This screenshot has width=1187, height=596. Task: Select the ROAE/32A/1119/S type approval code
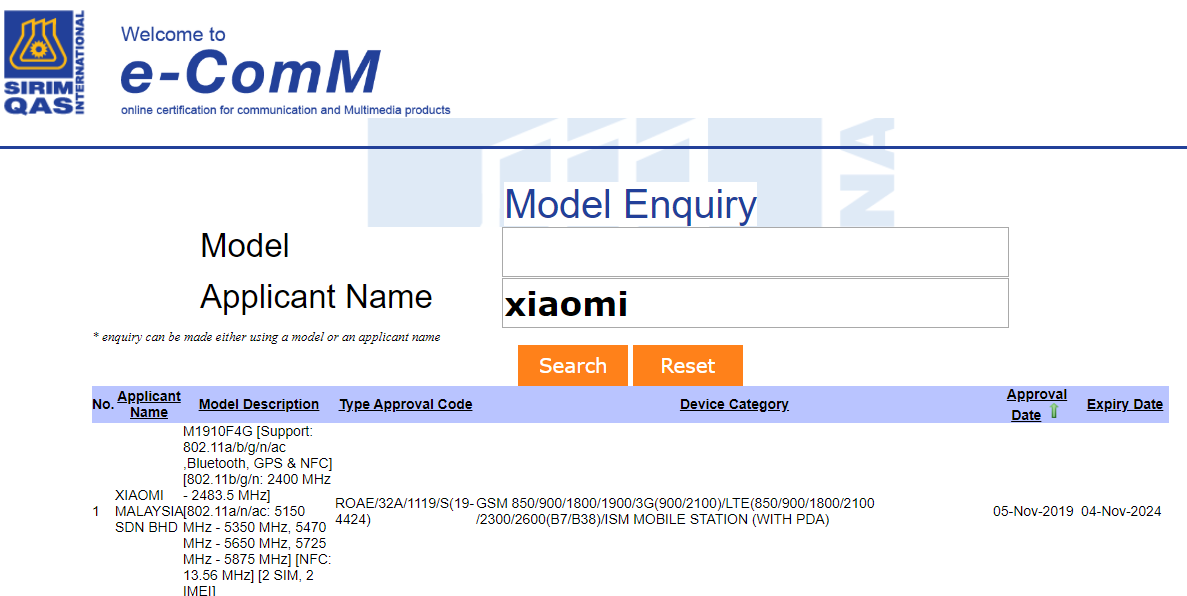point(403,511)
